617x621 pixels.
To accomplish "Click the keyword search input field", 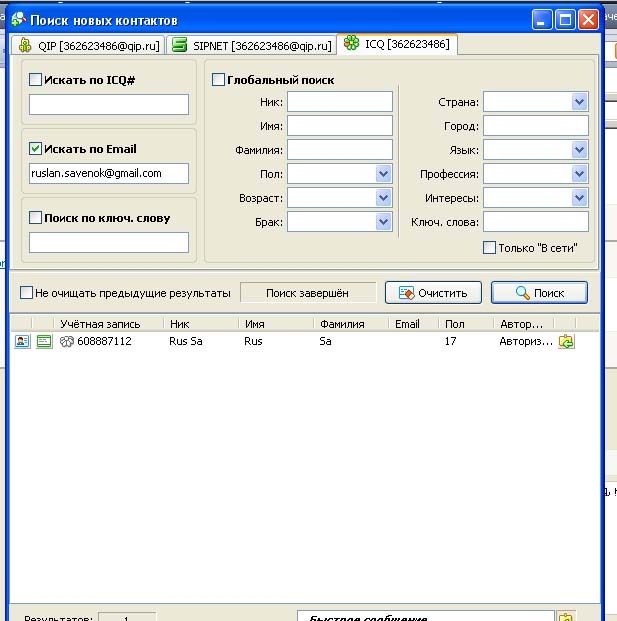I will 109,242.
